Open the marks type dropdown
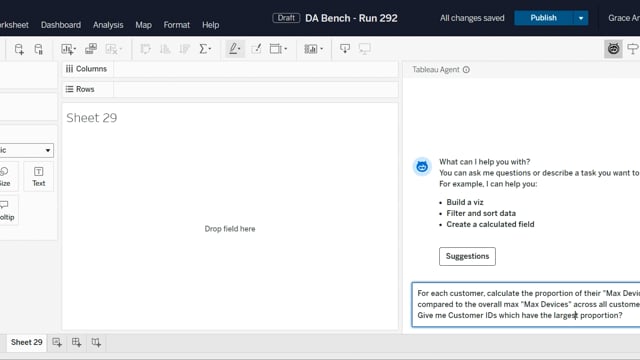Screen dimensions: 640x360 [25, 150]
